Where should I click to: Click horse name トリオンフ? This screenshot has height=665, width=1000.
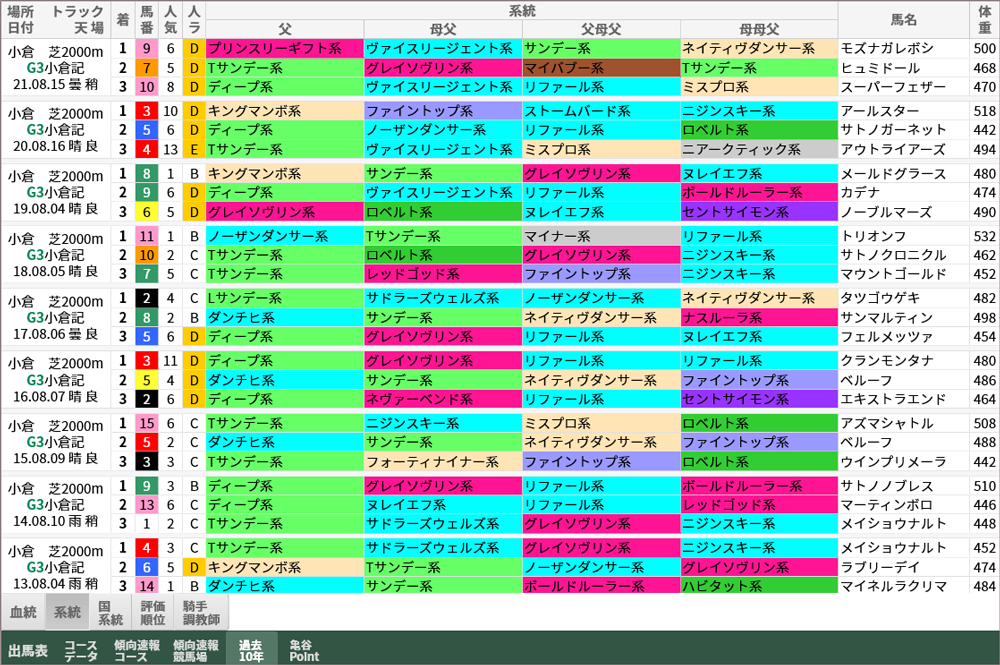click(x=873, y=236)
